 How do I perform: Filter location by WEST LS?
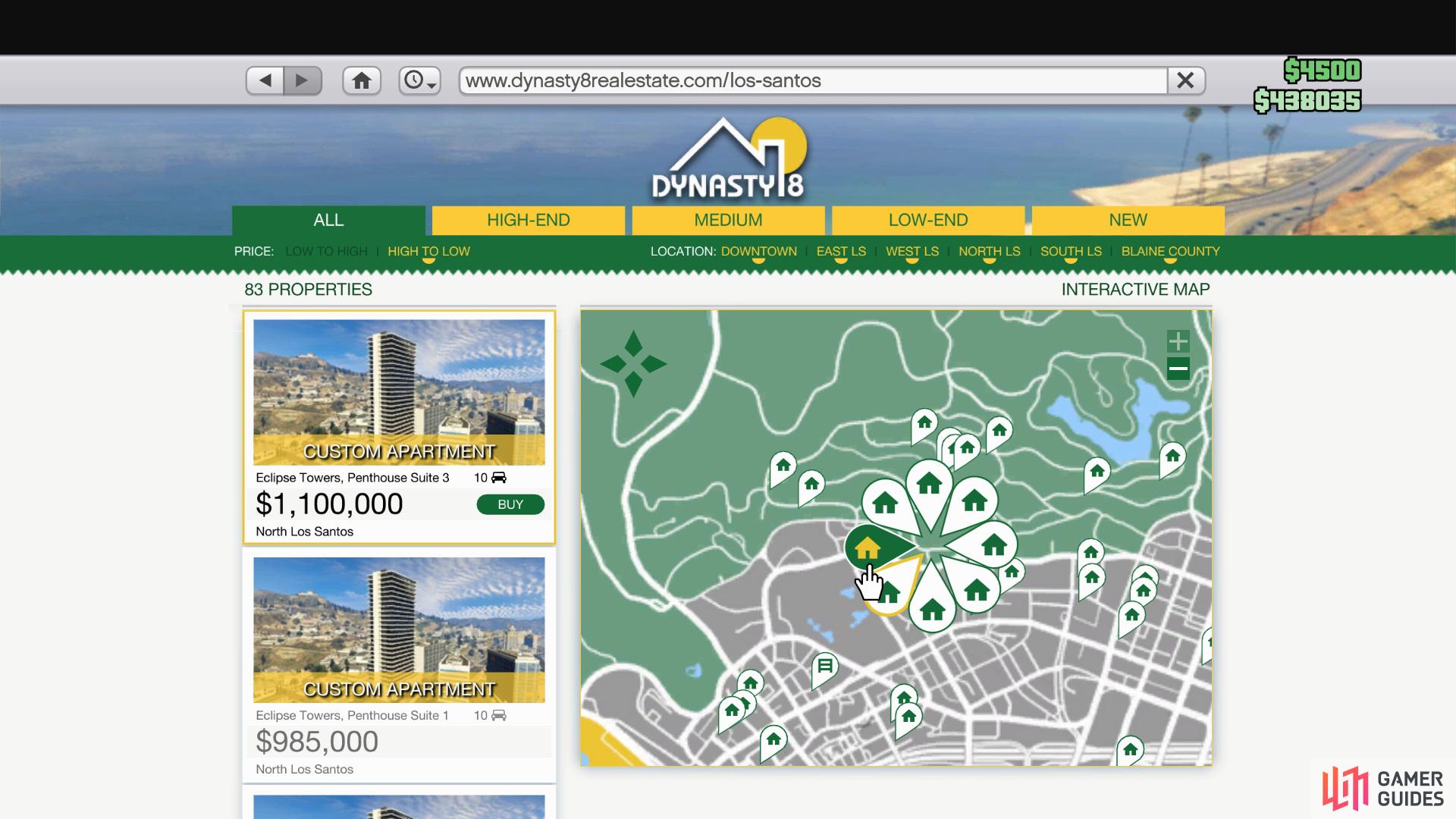point(912,251)
